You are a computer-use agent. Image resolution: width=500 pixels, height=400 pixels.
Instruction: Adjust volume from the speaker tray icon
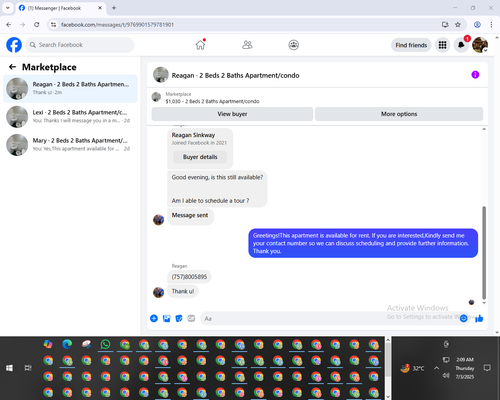(446, 376)
